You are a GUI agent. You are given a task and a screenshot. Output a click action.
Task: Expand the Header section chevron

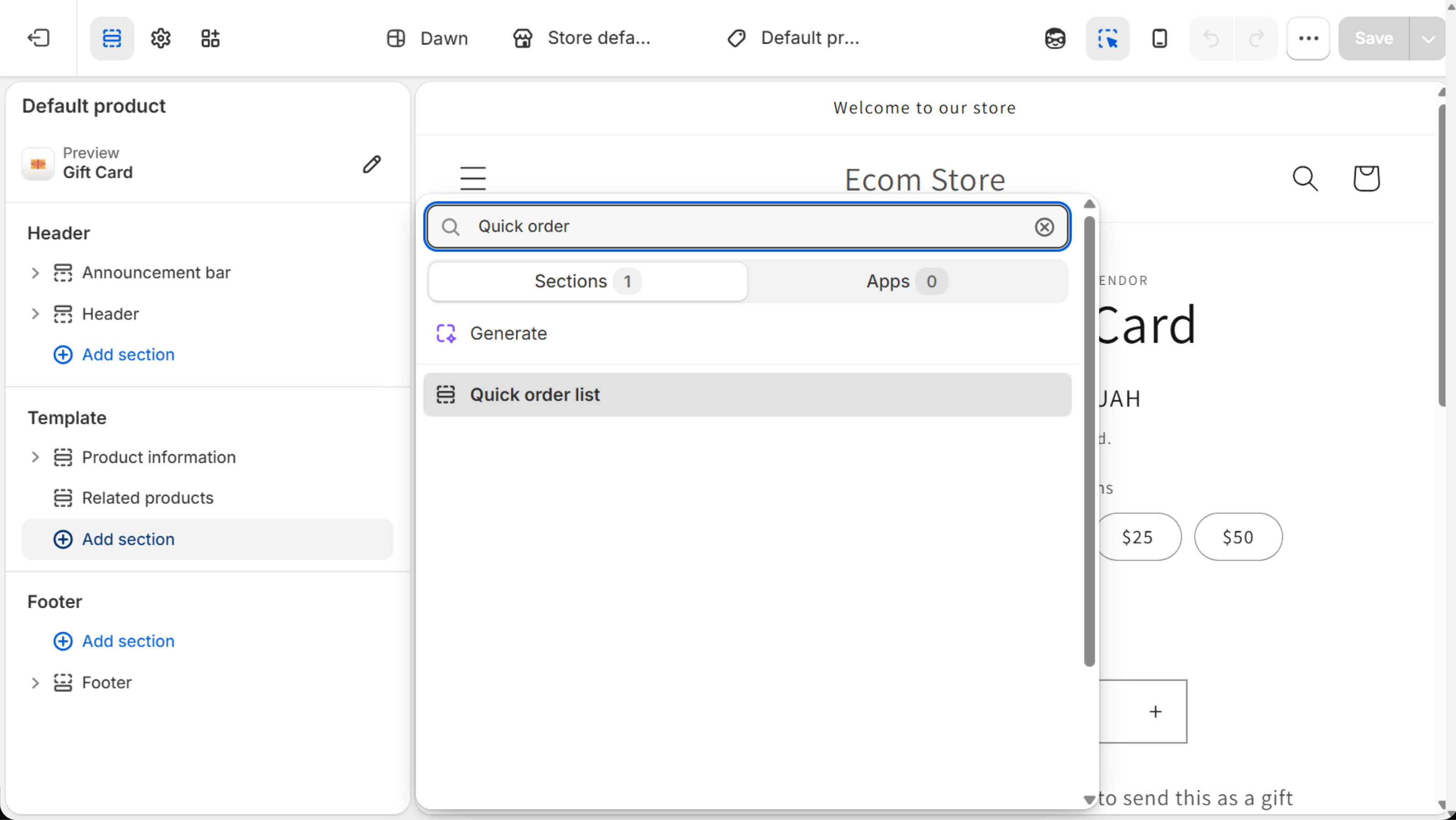35,313
